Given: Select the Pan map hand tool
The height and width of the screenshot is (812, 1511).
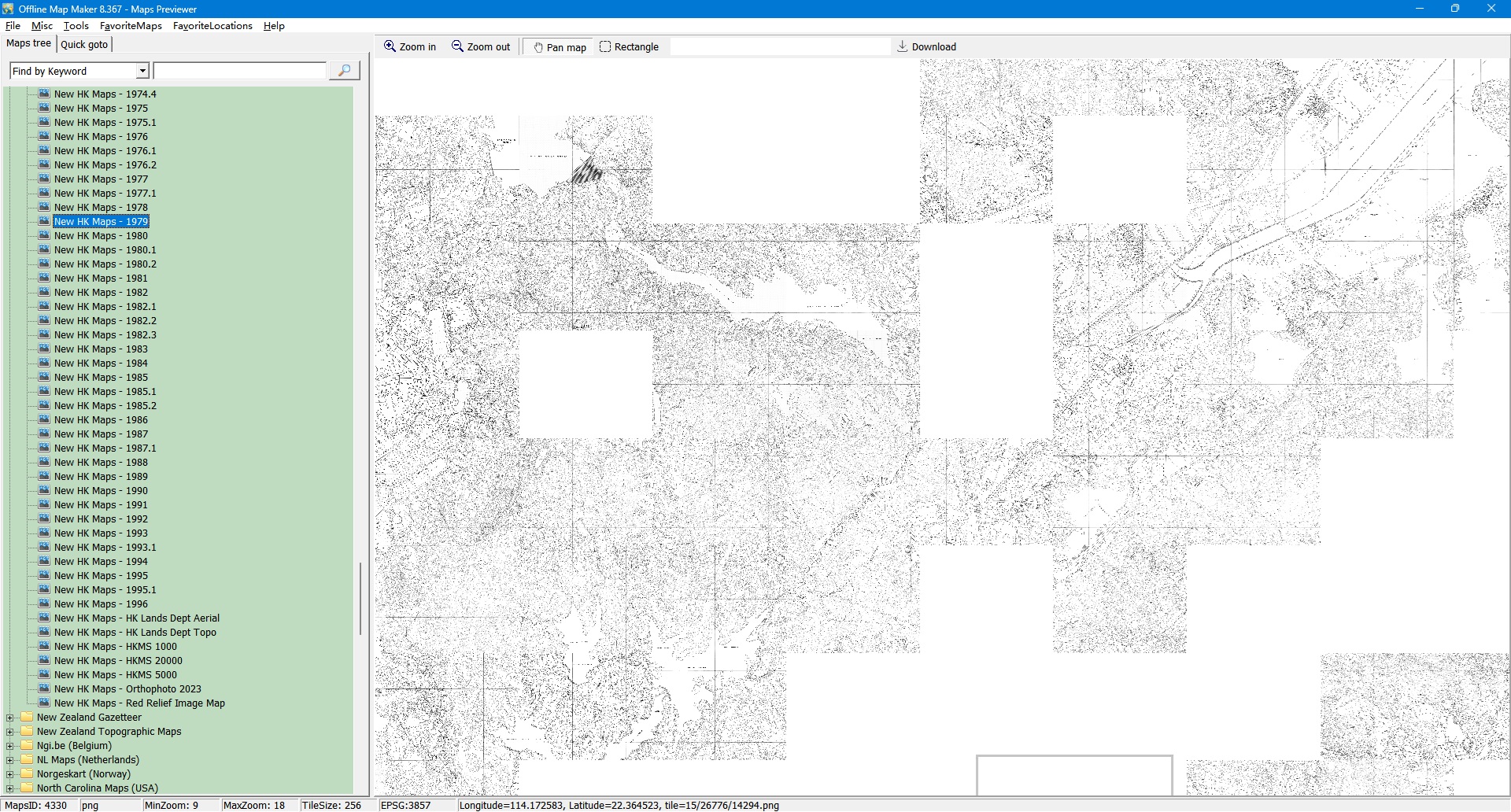Looking at the screenshot, I should 538,47.
